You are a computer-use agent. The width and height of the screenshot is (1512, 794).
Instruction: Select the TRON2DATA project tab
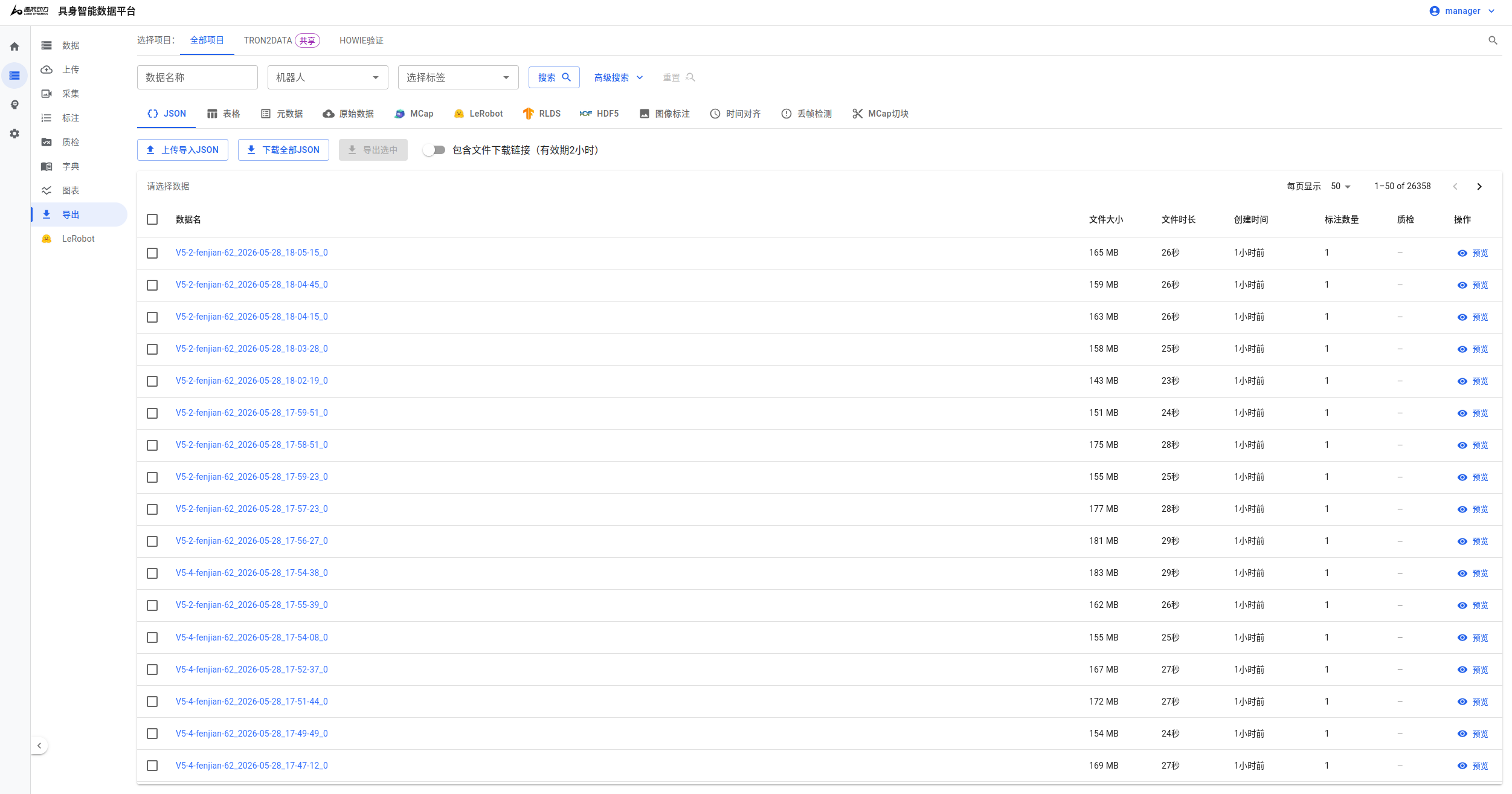[282, 40]
